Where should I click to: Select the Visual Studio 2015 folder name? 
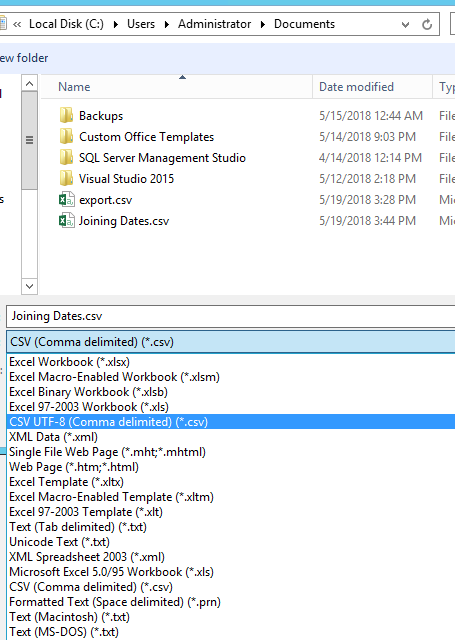pos(126,179)
